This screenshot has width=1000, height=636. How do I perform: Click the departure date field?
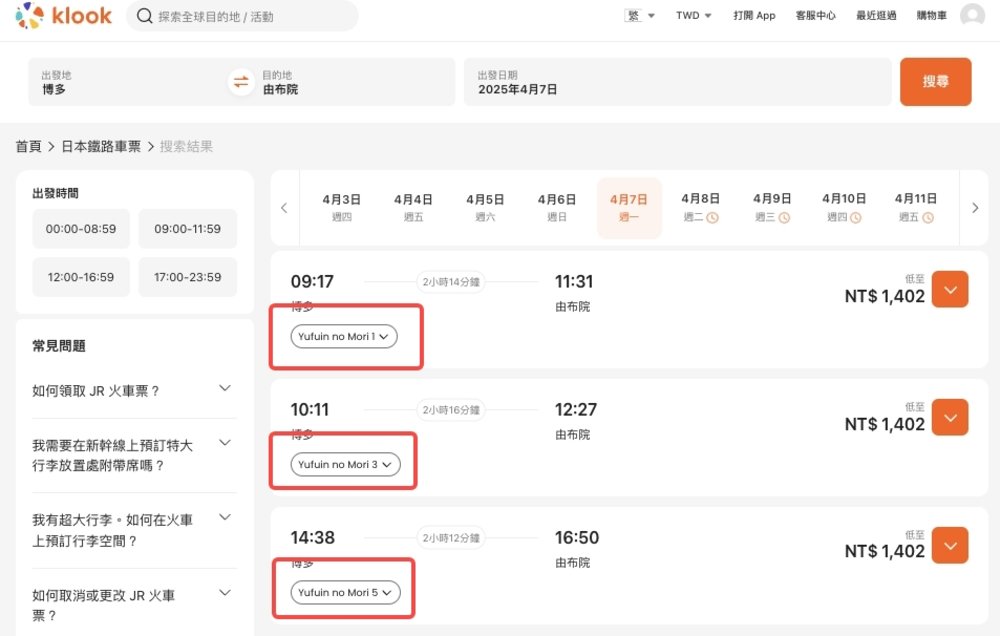coord(677,82)
